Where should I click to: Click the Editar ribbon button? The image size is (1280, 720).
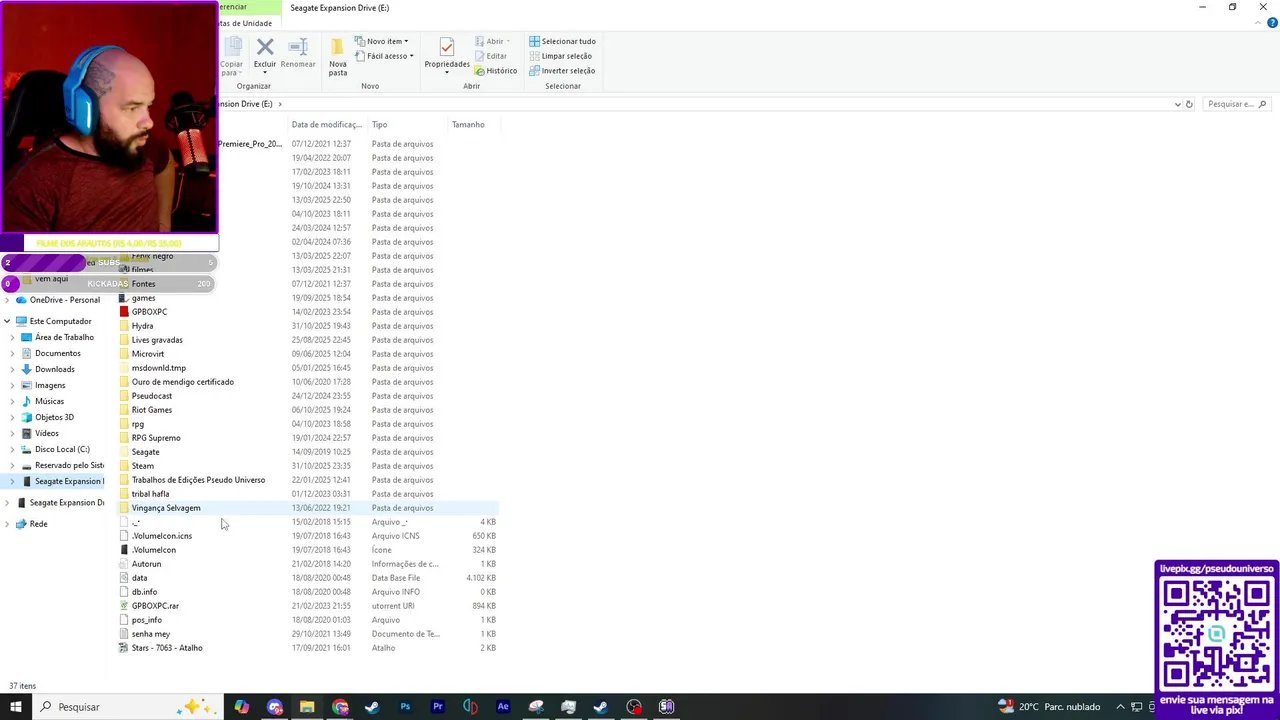pos(490,56)
